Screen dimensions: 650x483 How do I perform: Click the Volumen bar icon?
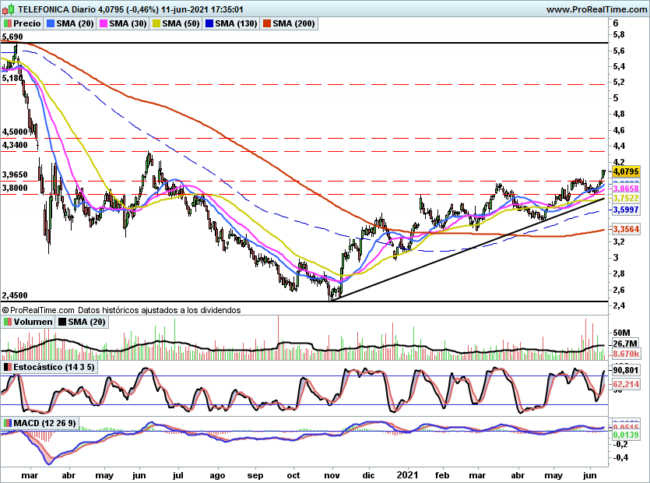[x=7, y=322]
